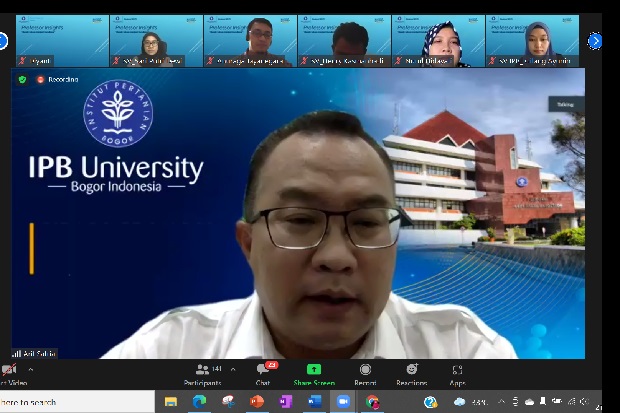Open the weather cloud widget in taskbar

459,402
